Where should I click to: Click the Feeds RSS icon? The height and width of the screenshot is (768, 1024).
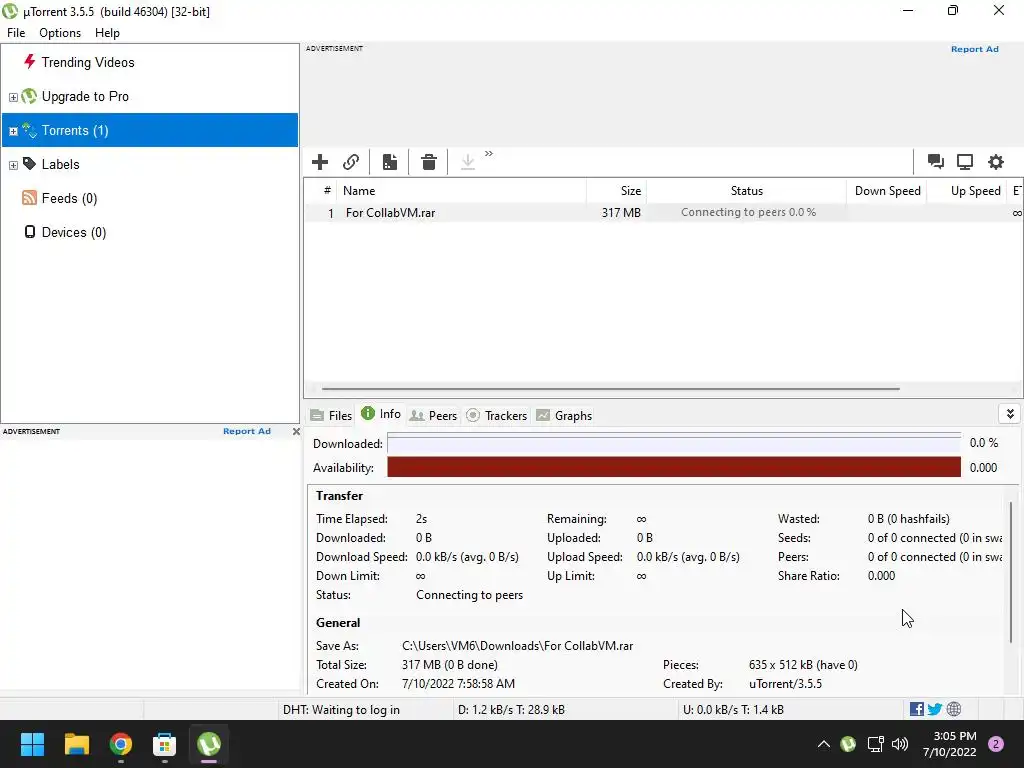click(x=29, y=198)
